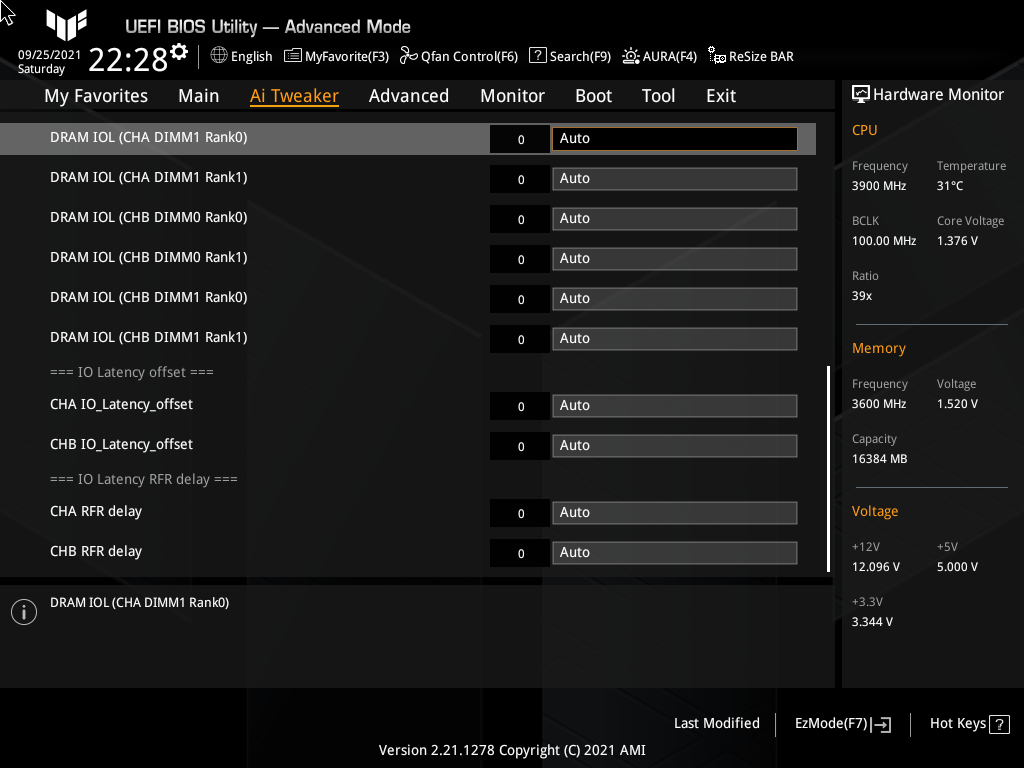Click the info icon in help panel
Image resolution: width=1024 pixels, height=768 pixels.
pyautogui.click(x=24, y=612)
